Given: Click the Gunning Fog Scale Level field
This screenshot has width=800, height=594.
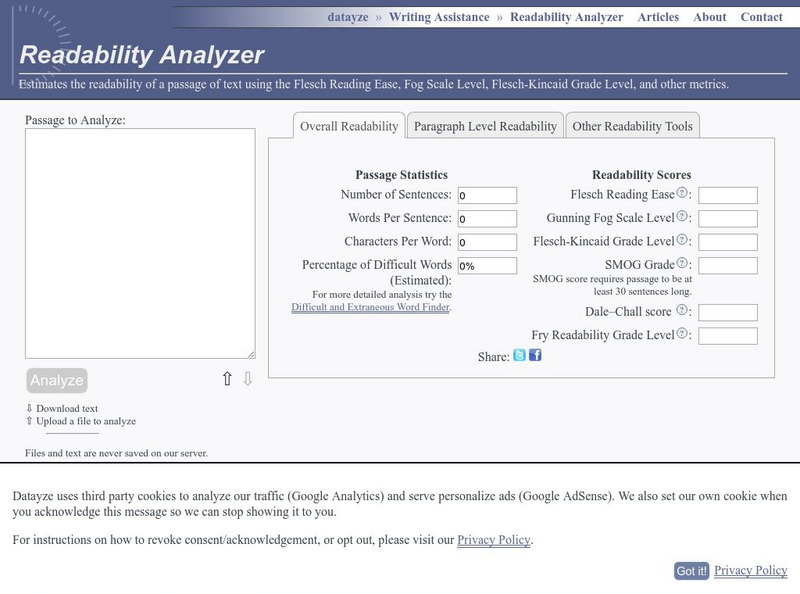Looking at the screenshot, I should coord(728,218).
